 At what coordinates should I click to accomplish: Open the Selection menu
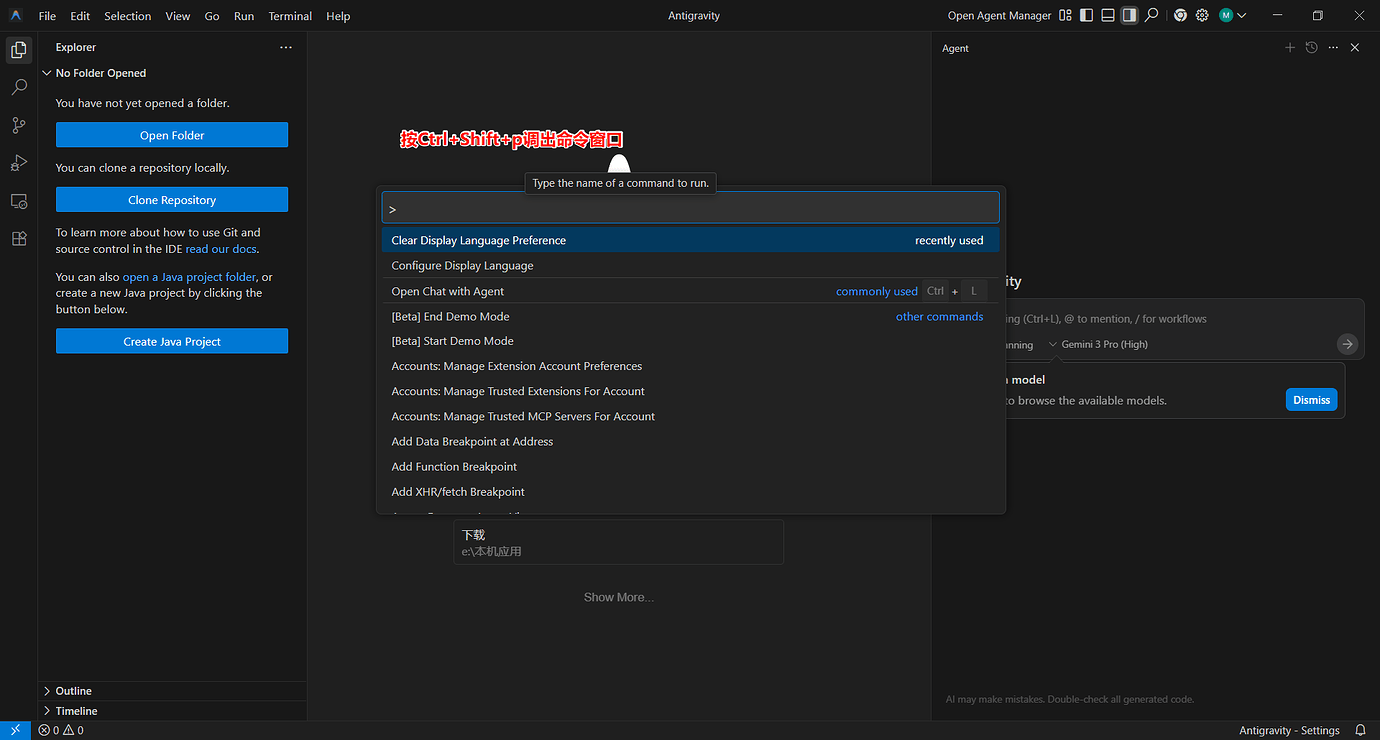[x=128, y=16]
